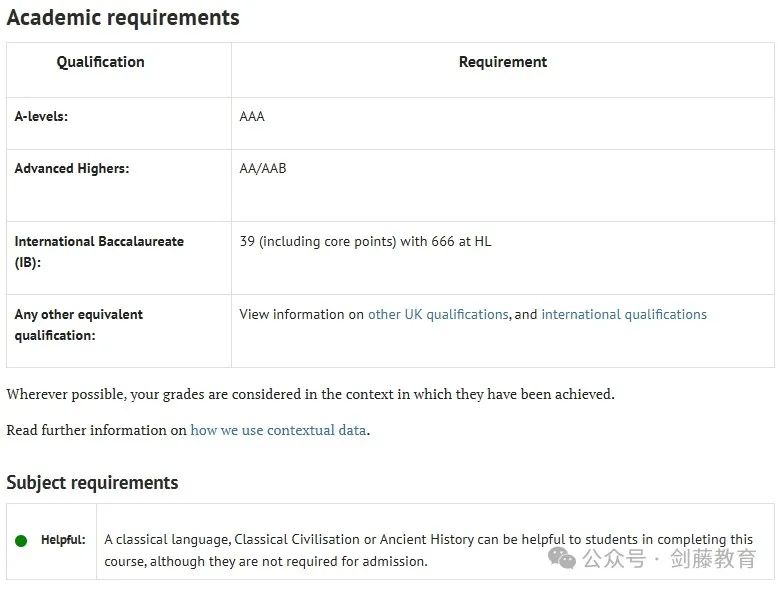Viewport: 781px width, 589px height.
Task: Click the Helpful label in subject requirements
Action: 63,540
